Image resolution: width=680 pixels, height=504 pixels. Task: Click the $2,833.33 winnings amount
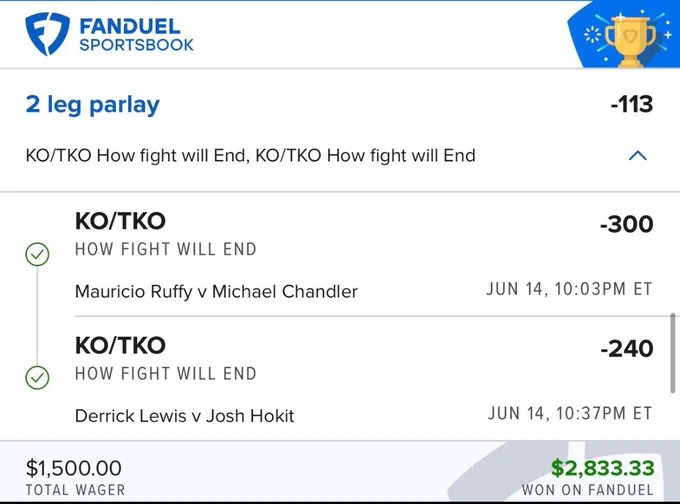click(602, 468)
